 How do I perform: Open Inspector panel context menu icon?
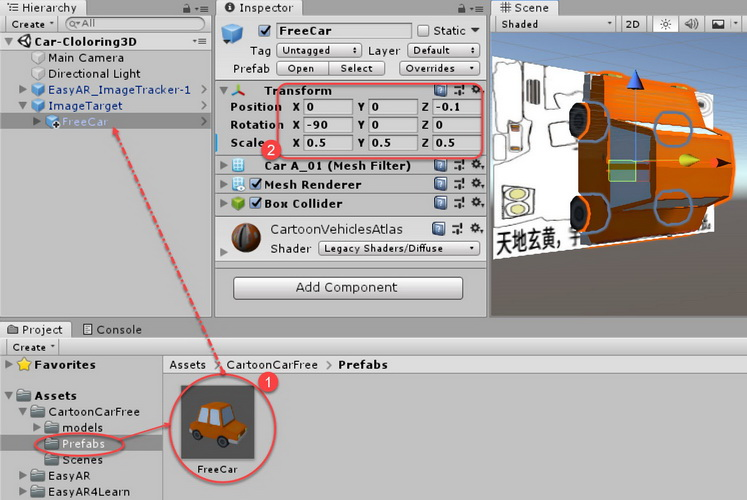coord(478,9)
